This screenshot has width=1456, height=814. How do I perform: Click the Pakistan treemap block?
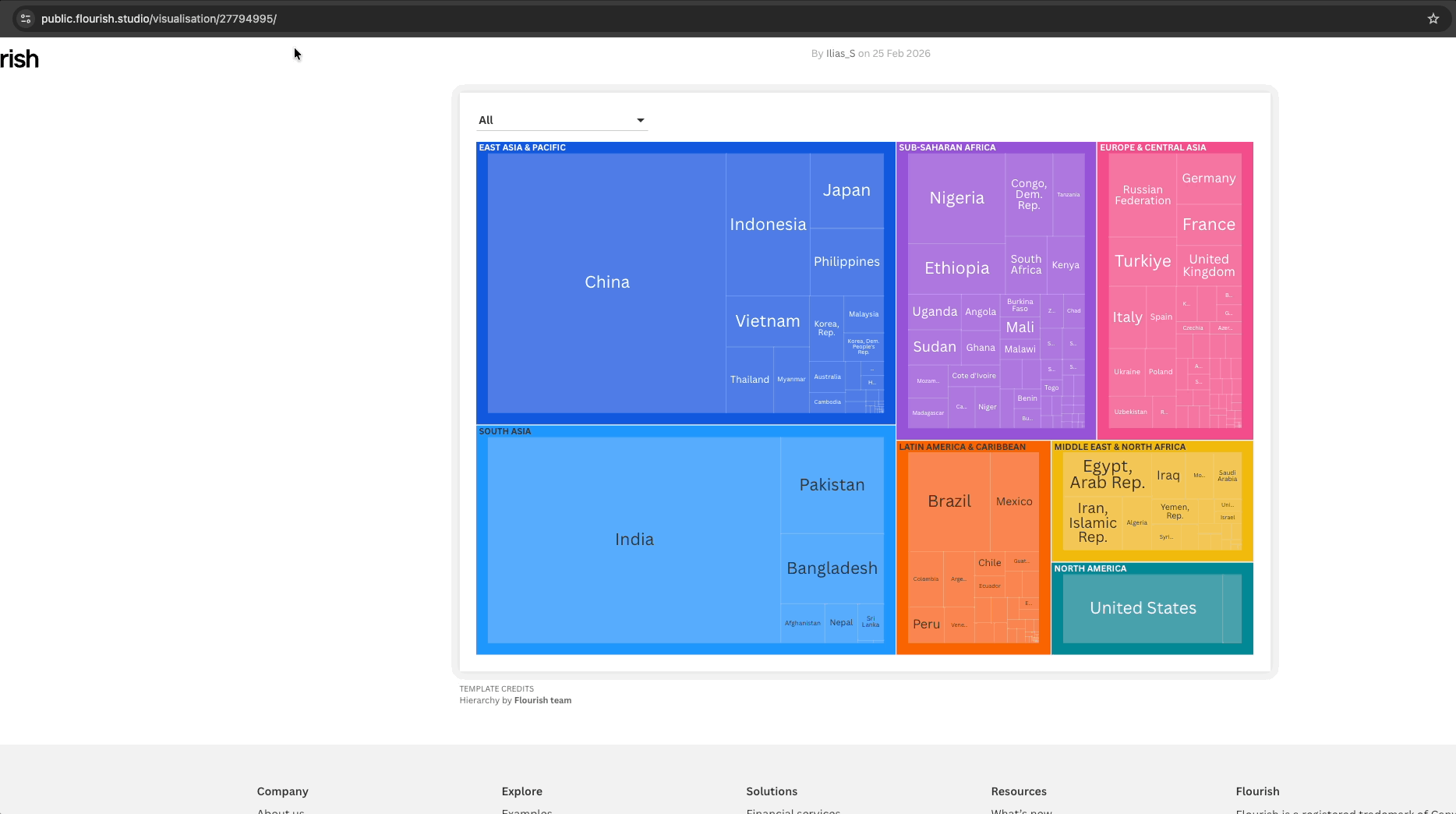coord(832,485)
